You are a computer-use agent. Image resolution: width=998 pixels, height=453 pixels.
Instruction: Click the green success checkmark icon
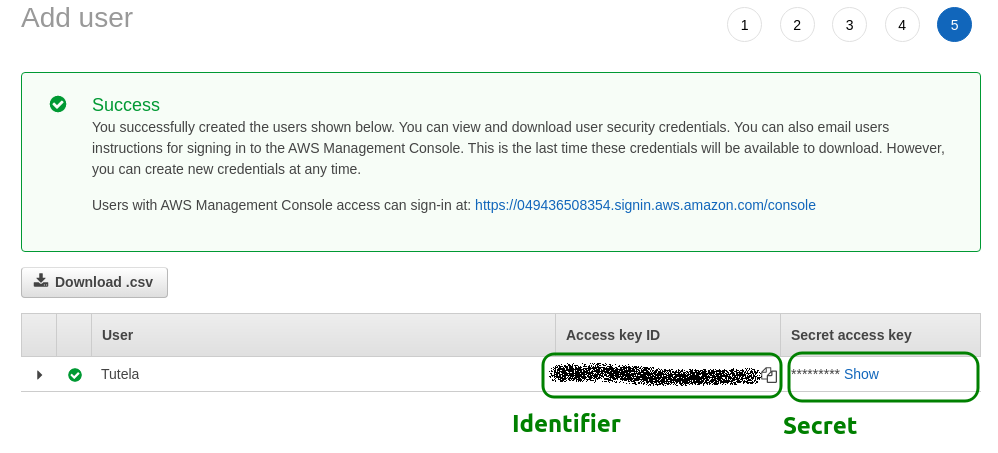58,104
